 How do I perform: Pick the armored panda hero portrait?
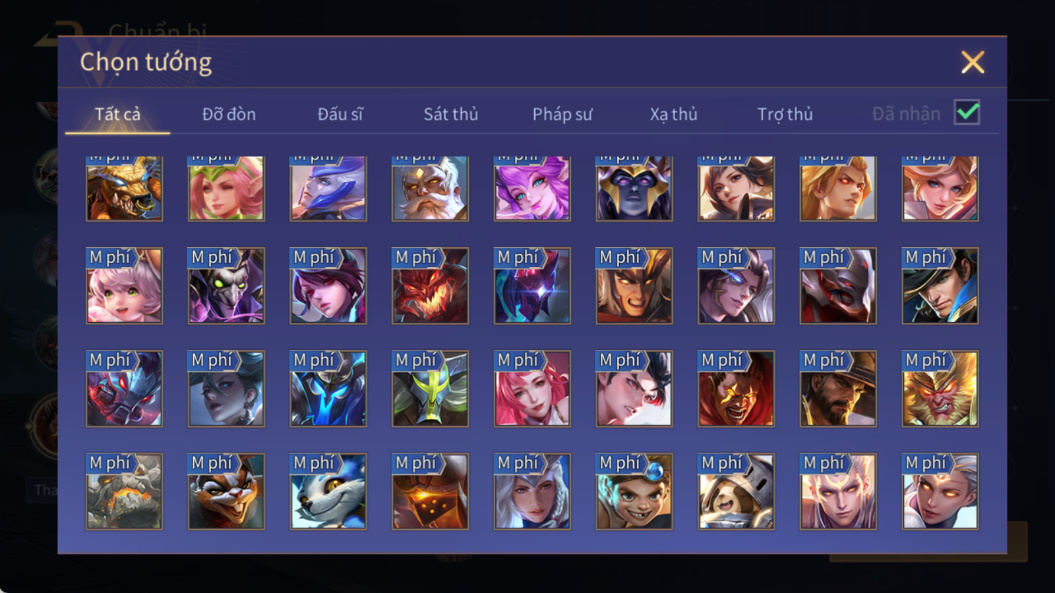click(736, 491)
